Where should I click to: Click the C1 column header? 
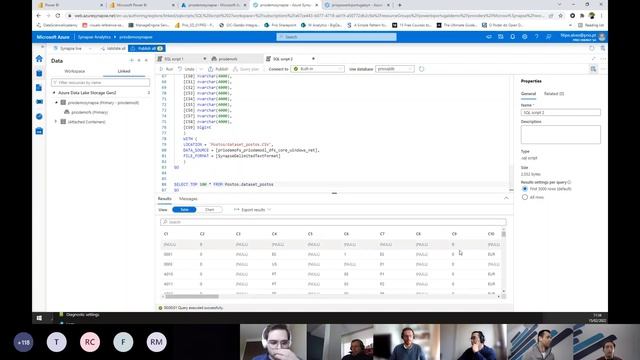(x=166, y=234)
